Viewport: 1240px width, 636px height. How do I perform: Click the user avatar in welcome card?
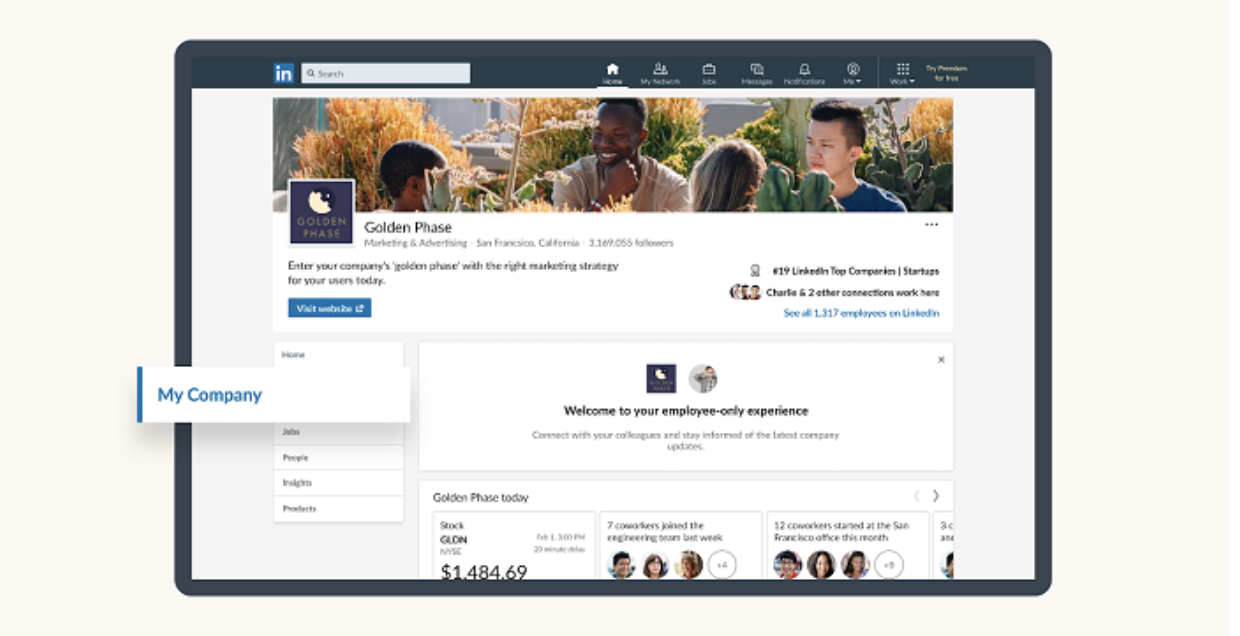coord(703,379)
